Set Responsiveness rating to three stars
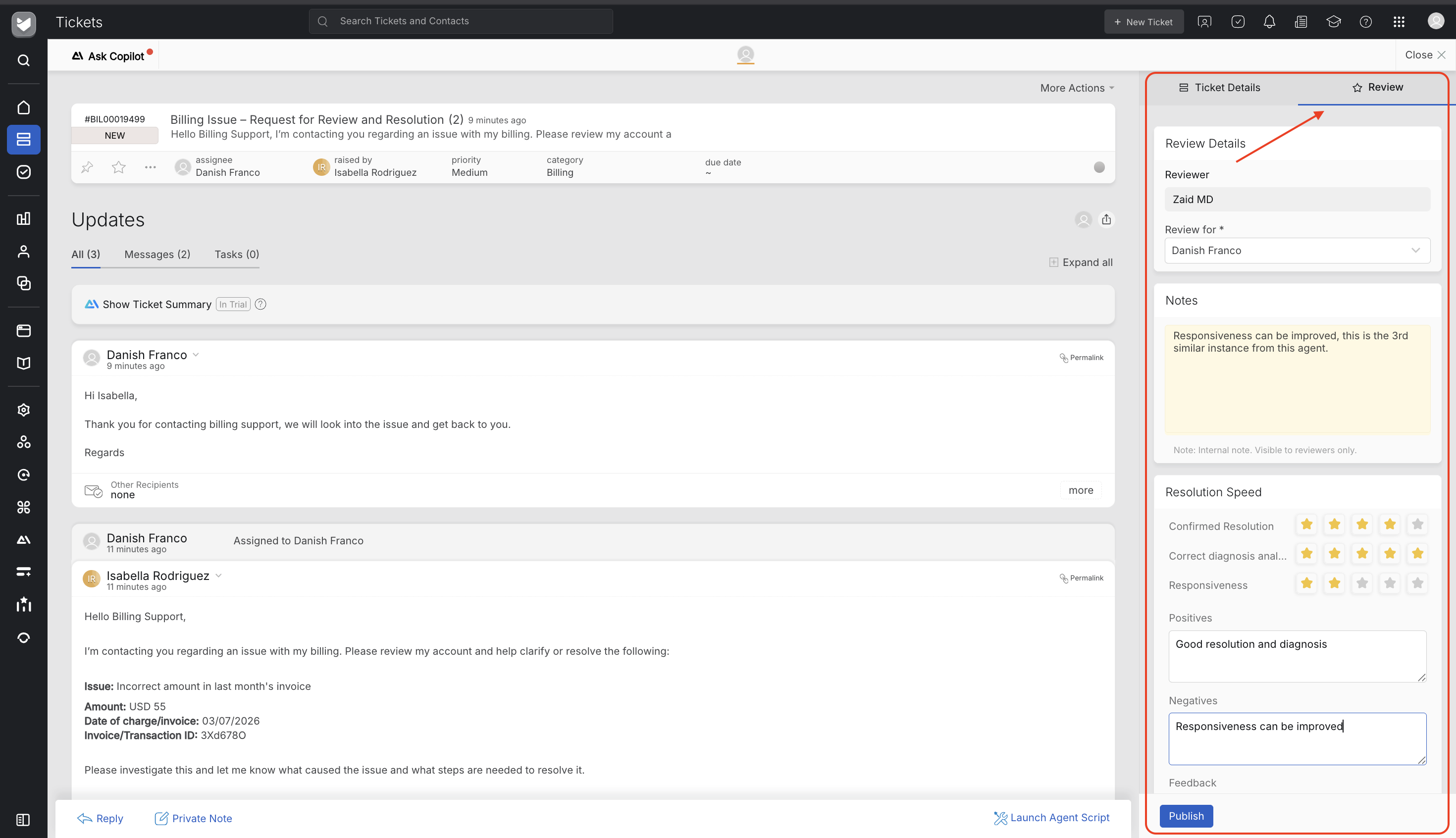The width and height of the screenshot is (1456, 838). tap(1362, 583)
